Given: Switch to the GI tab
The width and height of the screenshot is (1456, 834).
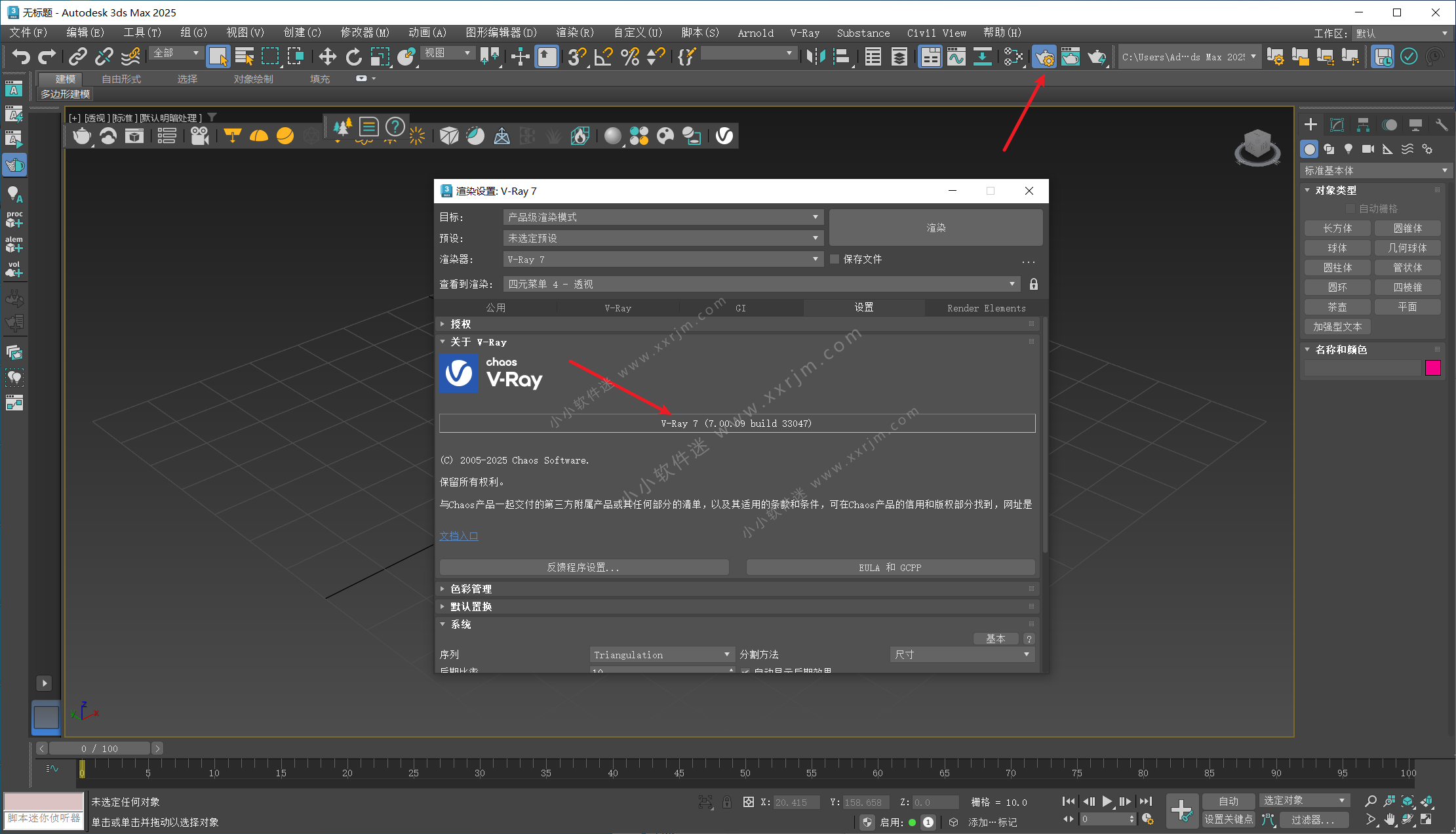Looking at the screenshot, I should [741, 308].
